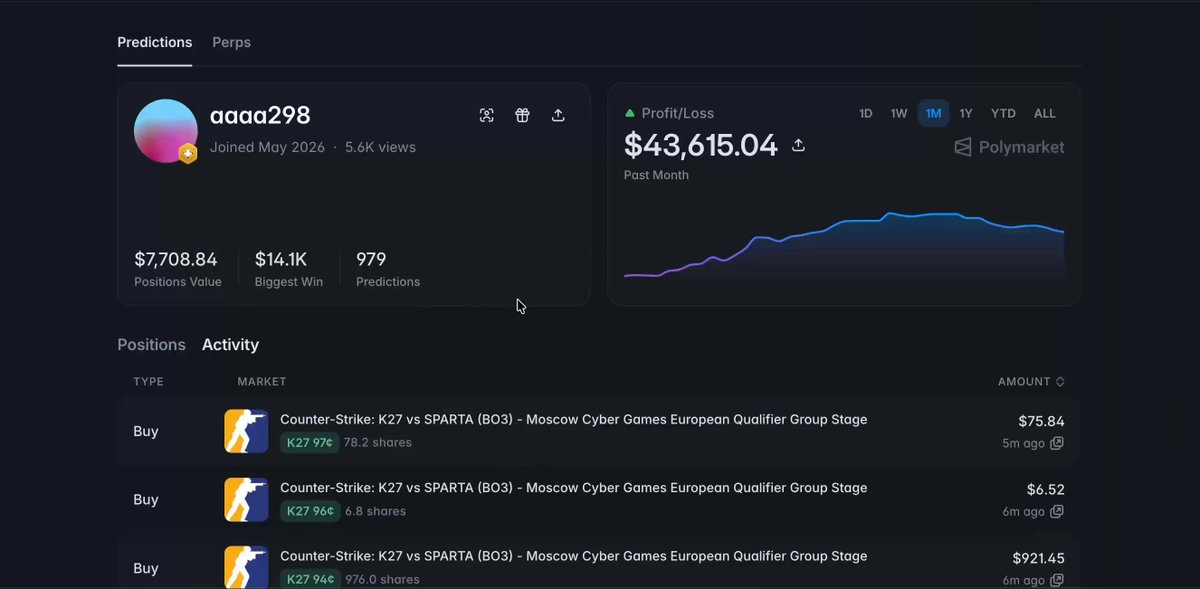
Task: Choose the 1Y chart range
Action: point(966,114)
